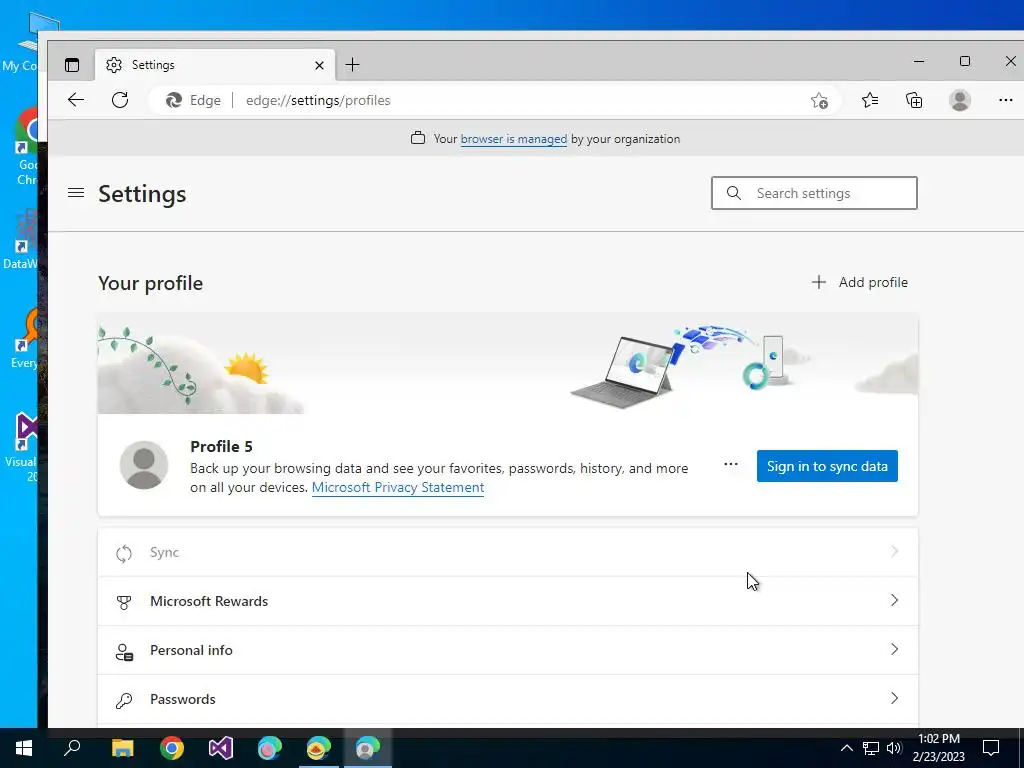Open the Collections icon

point(914,100)
